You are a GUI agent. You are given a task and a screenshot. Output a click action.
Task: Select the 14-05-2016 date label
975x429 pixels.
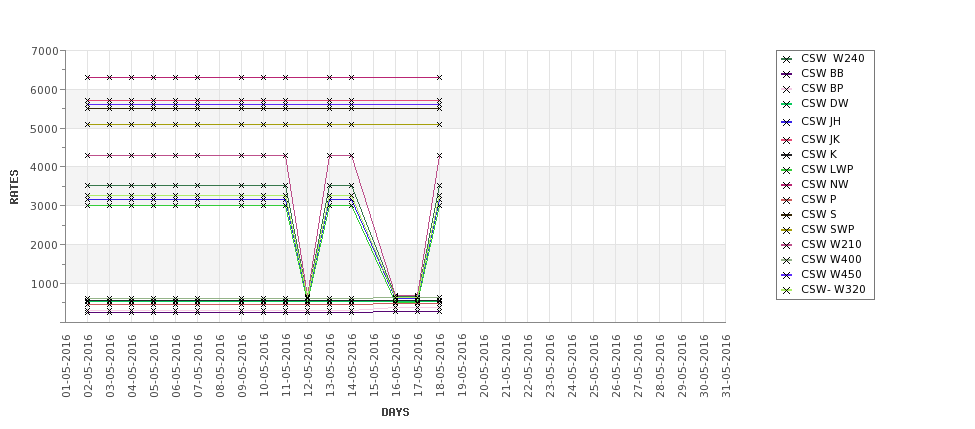coord(352,366)
